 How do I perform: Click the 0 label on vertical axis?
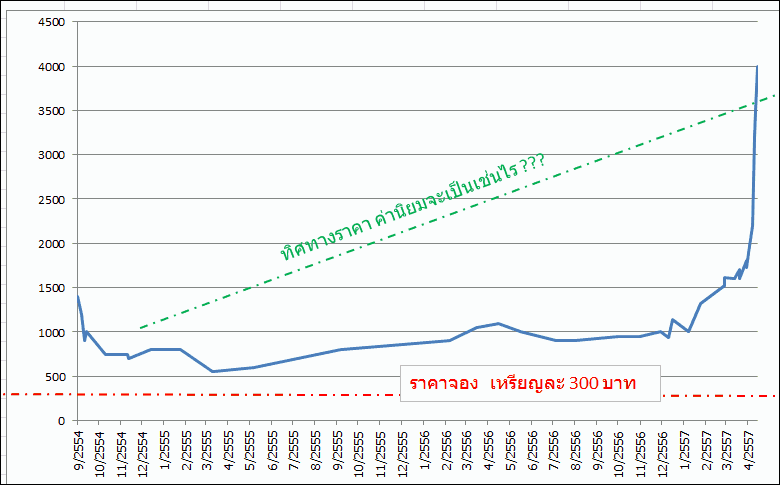61,421
